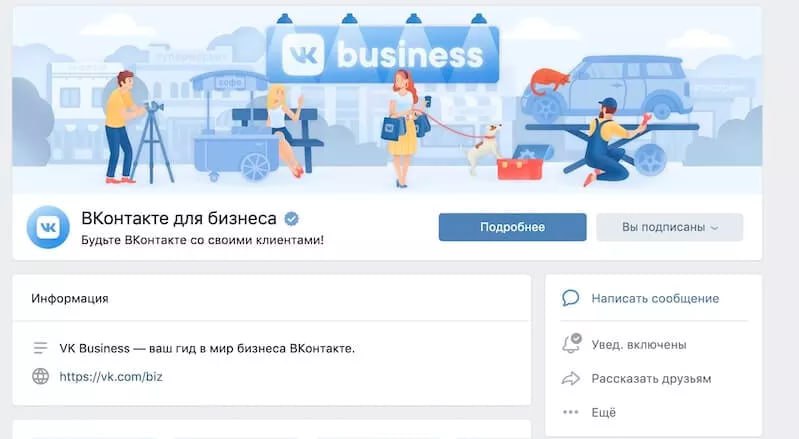
Task: Toggle notifications via Увед. включены
Action: pos(639,345)
